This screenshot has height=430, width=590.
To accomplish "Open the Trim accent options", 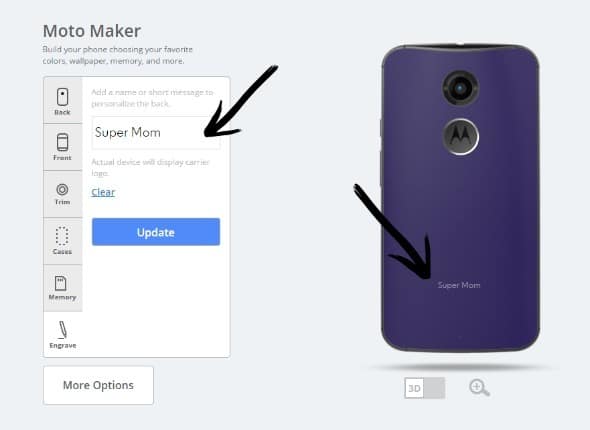I will pyautogui.click(x=62, y=194).
